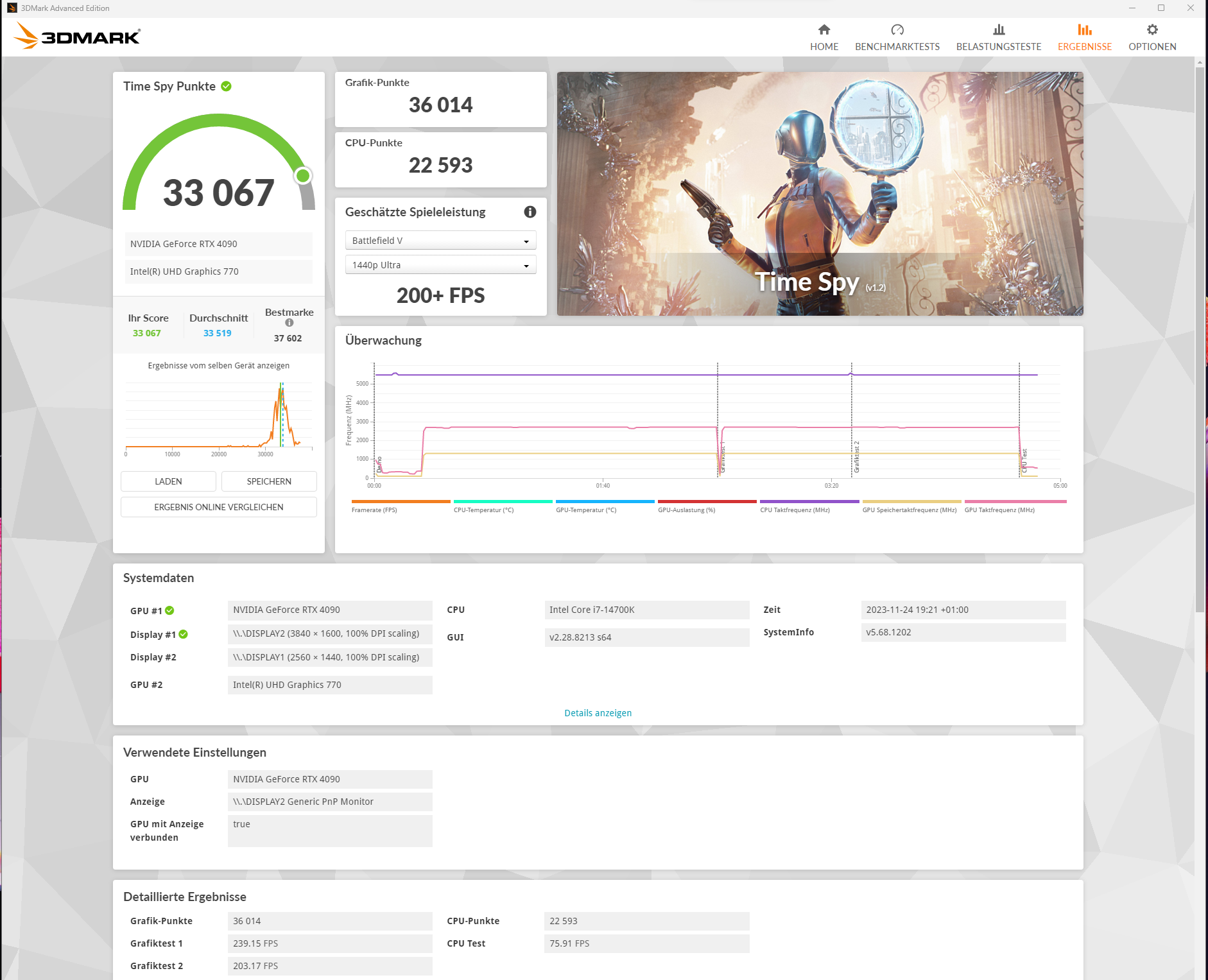1208x980 pixels.
Task: Minimize the 3DMark window
Action: [x=1132, y=8]
